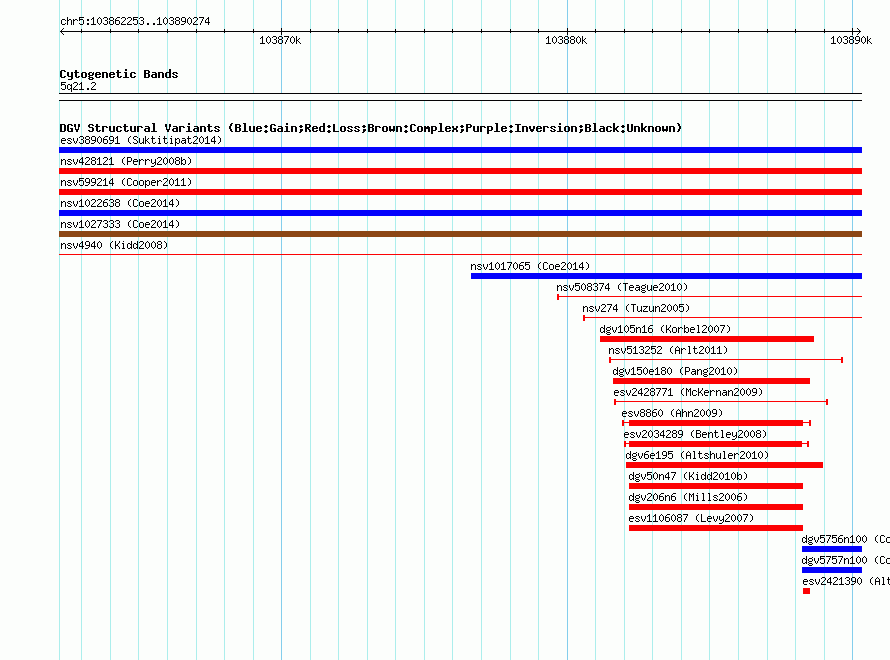Click the thin nsv508374 red line
This screenshot has width=890, height=660.
[x=710, y=297]
